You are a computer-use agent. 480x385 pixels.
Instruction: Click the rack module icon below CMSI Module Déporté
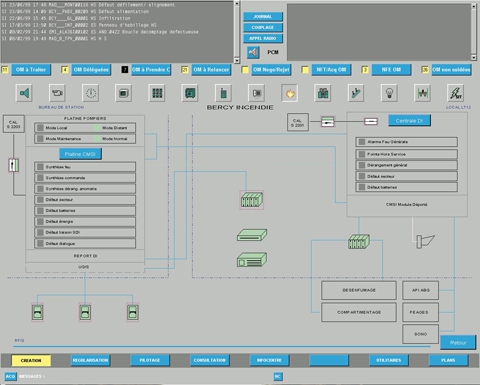[359, 242]
